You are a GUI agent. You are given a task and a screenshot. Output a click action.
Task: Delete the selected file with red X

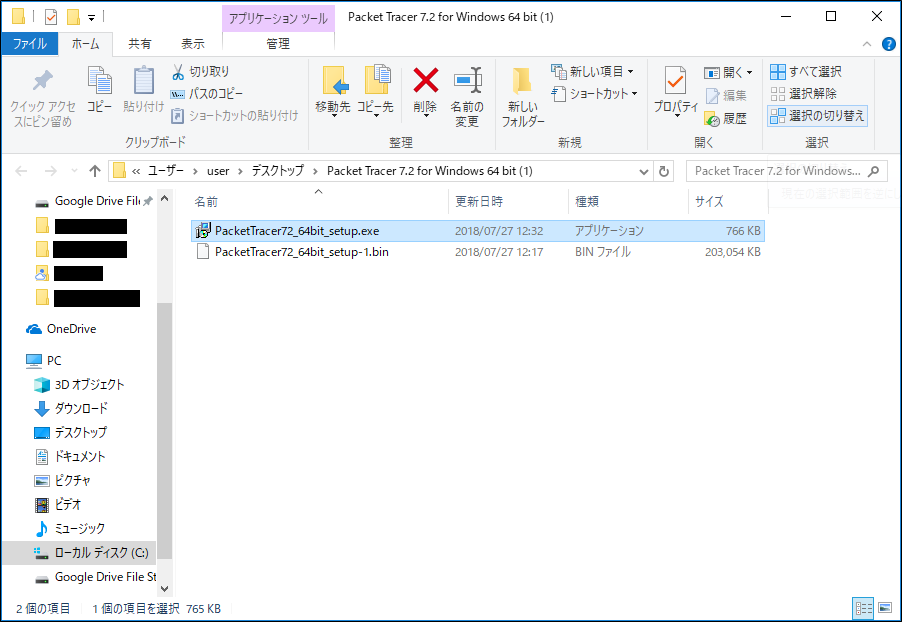426,92
